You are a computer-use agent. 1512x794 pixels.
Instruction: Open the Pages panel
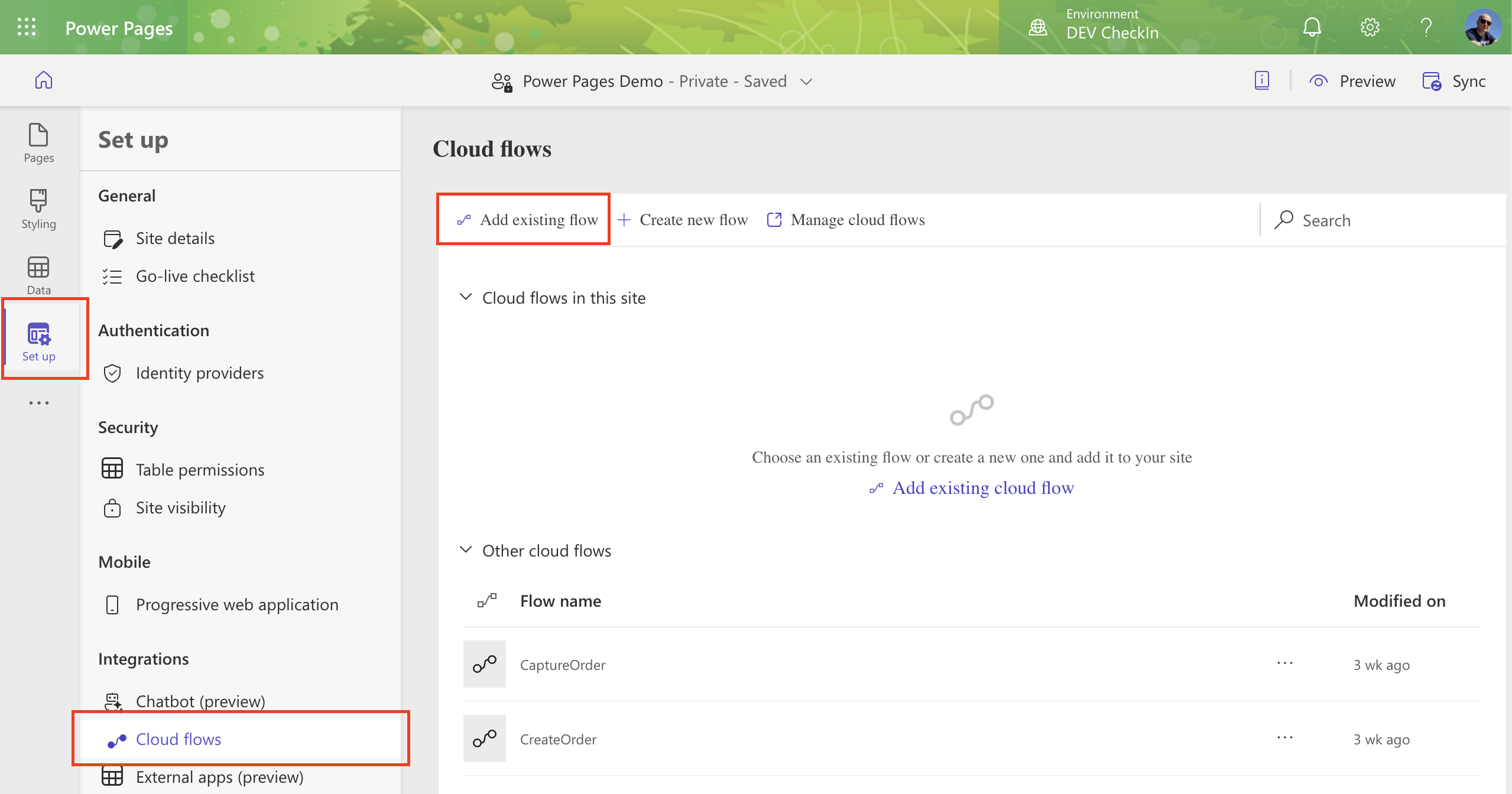pos(38,142)
